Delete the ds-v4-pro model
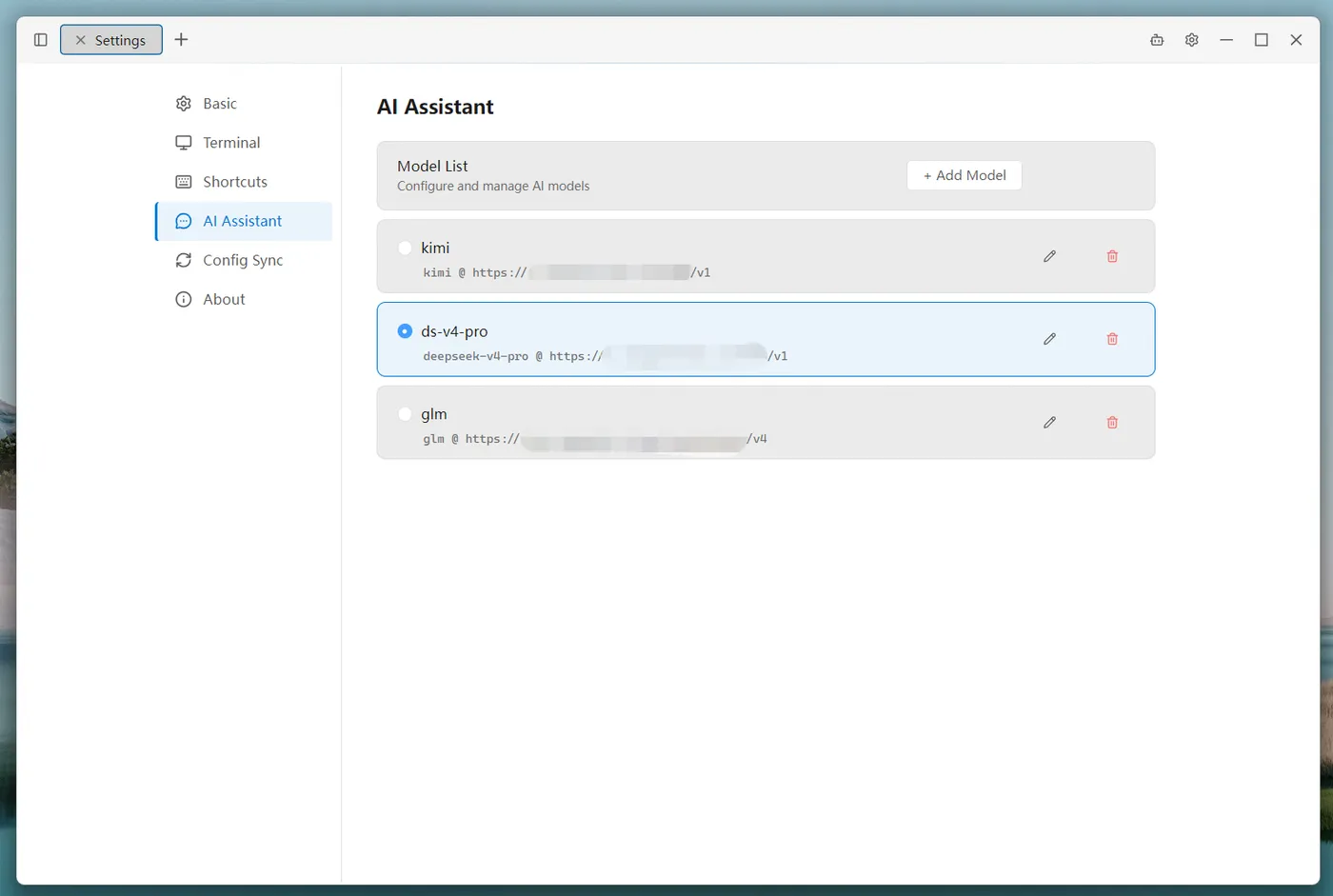The image size is (1333, 896). [1112, 339]
